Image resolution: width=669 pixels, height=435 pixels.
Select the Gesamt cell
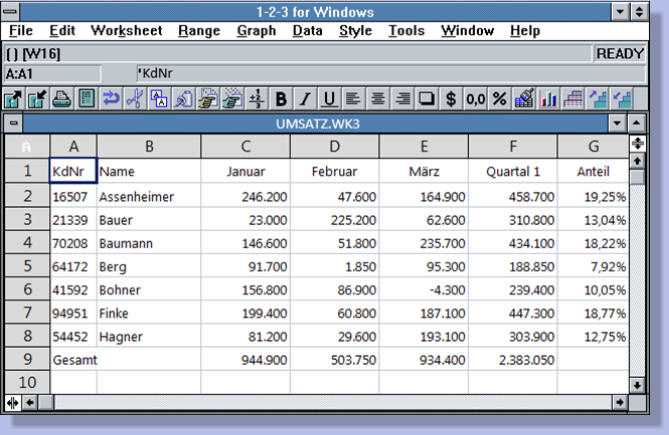(73, 360)
